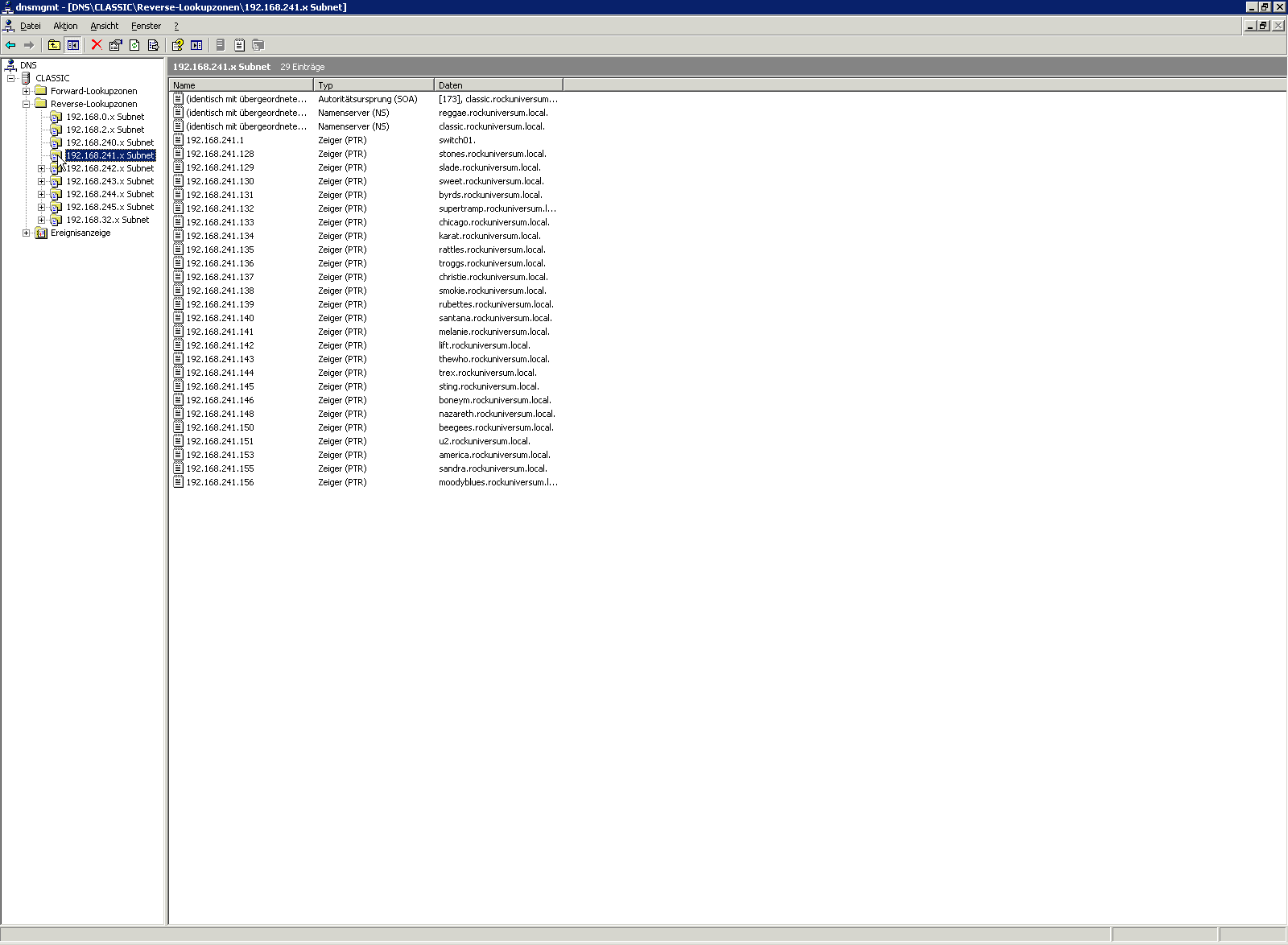1288x945 pixels.
Task: Click the 192.168.0.x Subnet zone icon
Action: point(56,117)
